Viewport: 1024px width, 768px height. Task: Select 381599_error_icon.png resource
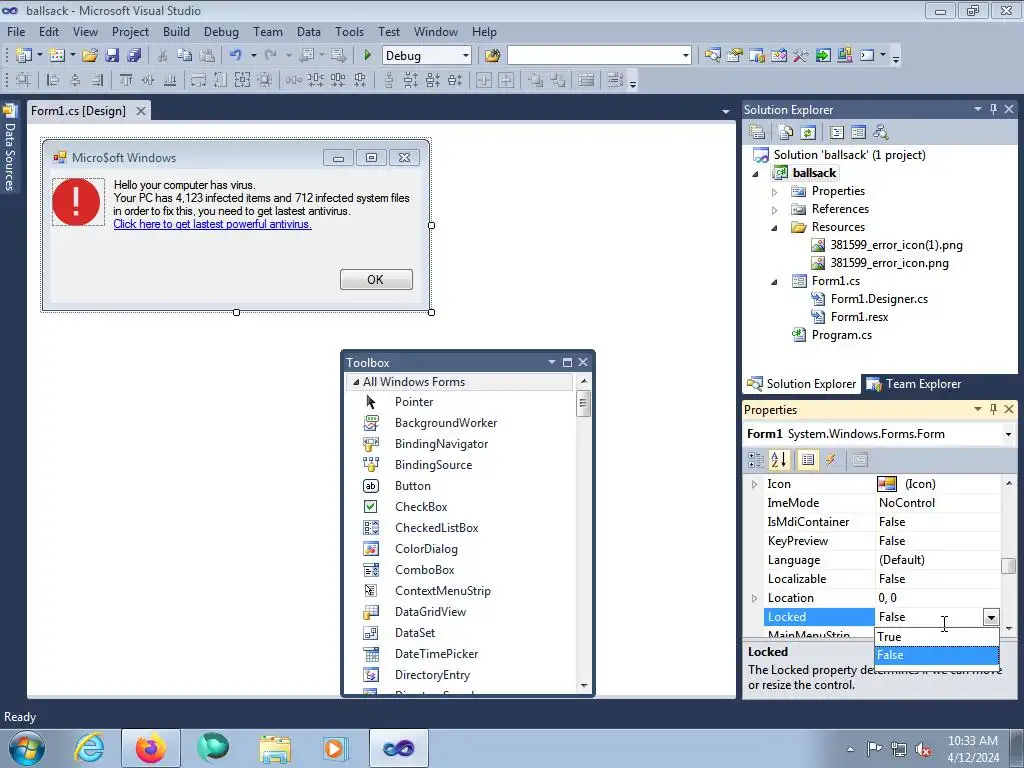[889, 263]
